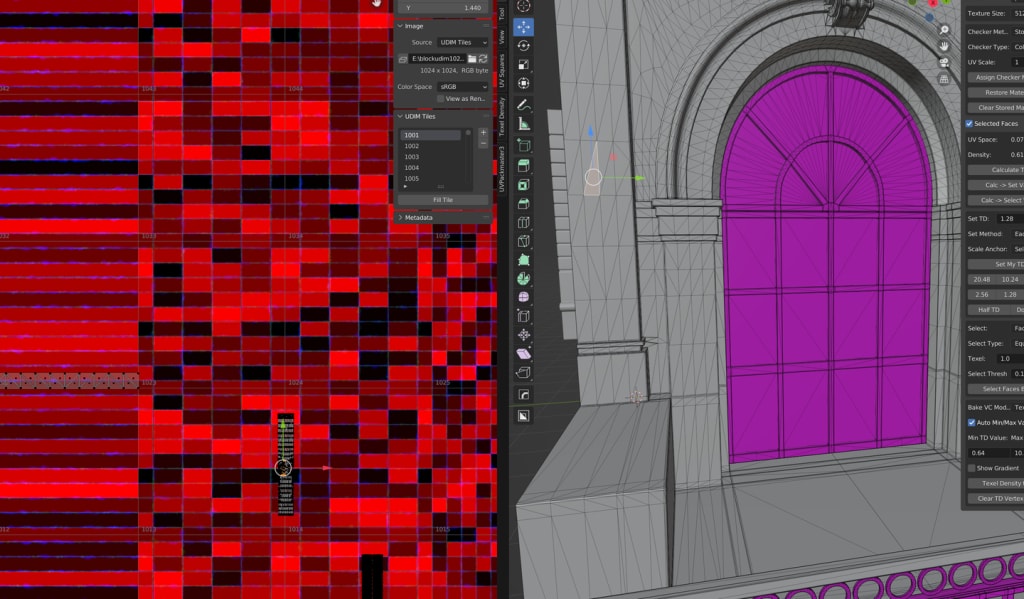Select the Scale tool
The width and height of the screenshot is (1024, 599).
click(523, 64)
